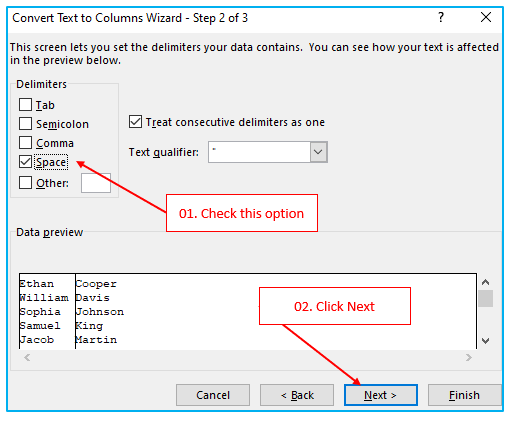
Task: Click the Cancel button
Action: 213,395
